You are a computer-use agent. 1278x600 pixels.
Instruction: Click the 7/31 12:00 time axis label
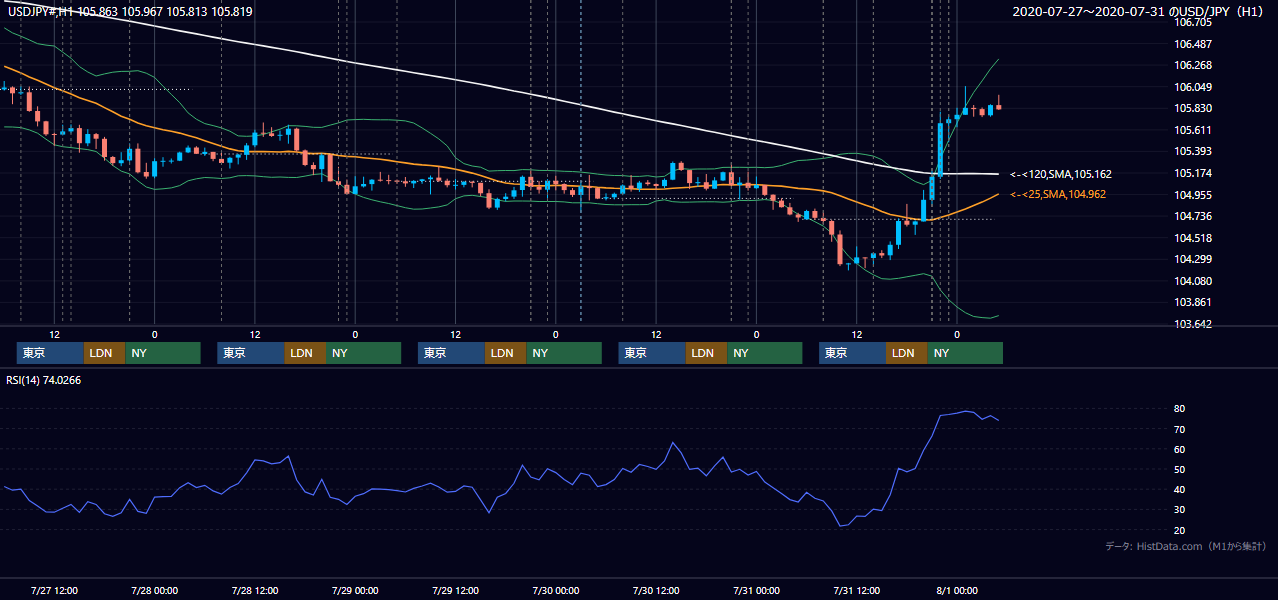point(857,590)
